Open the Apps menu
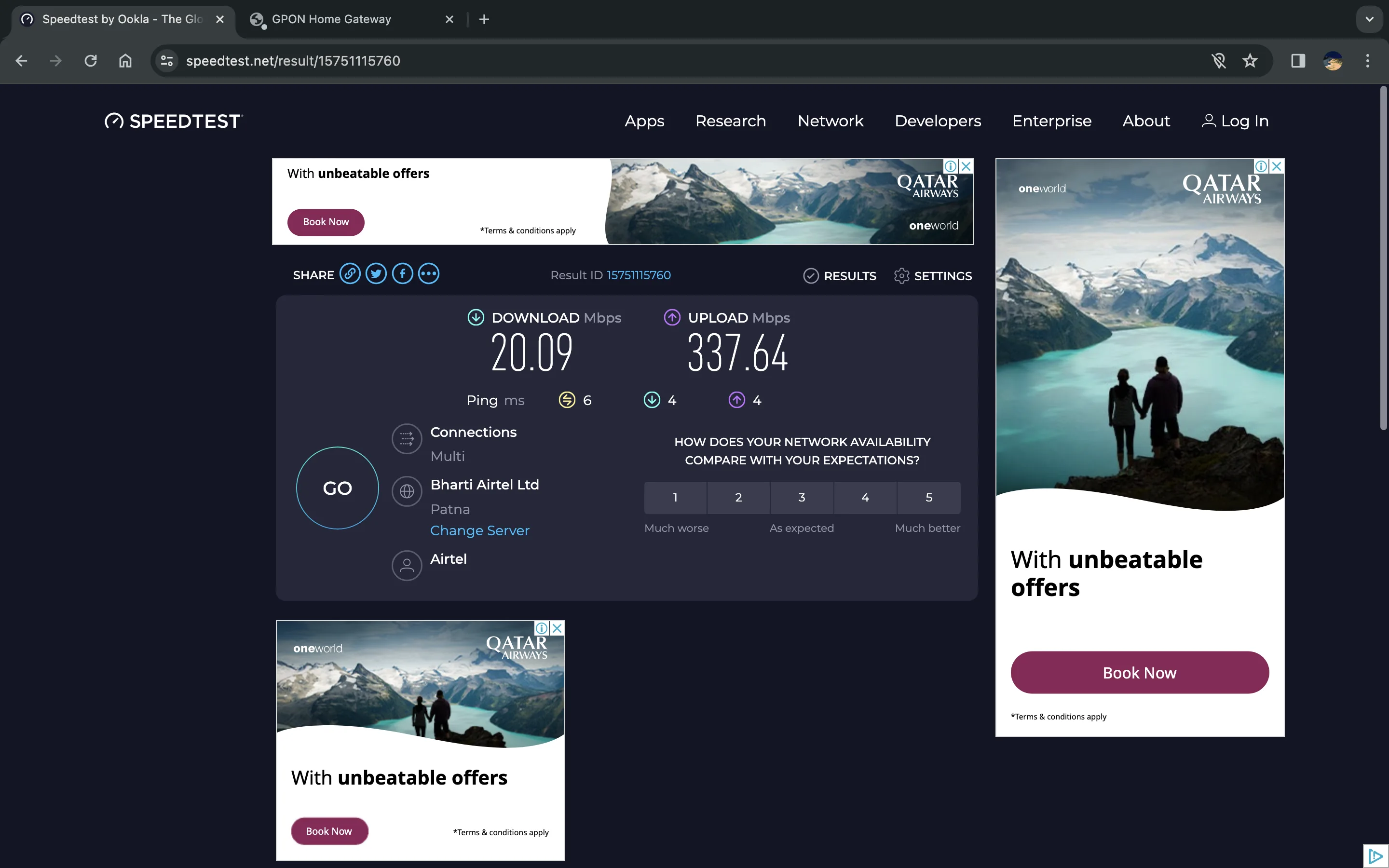Image resolution: width=1389 pixels, height=868 pixels. click(644, 121)
